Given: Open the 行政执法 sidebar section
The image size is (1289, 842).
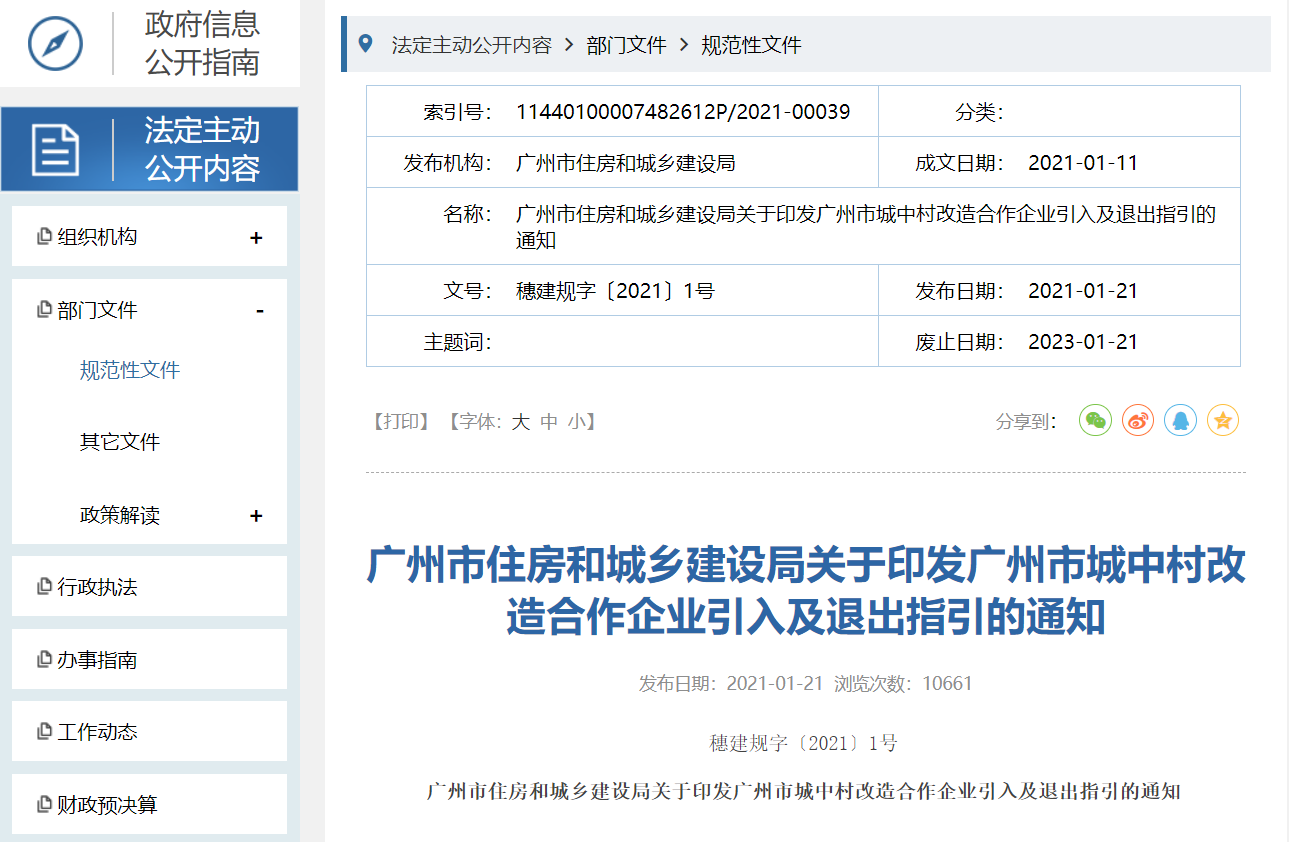Looking at the screenshot, I should [97, 587].
